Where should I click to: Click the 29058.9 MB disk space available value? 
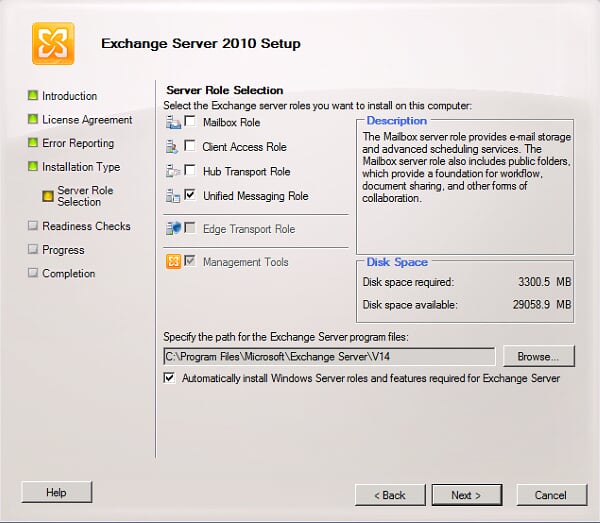(x=542, y=305)
